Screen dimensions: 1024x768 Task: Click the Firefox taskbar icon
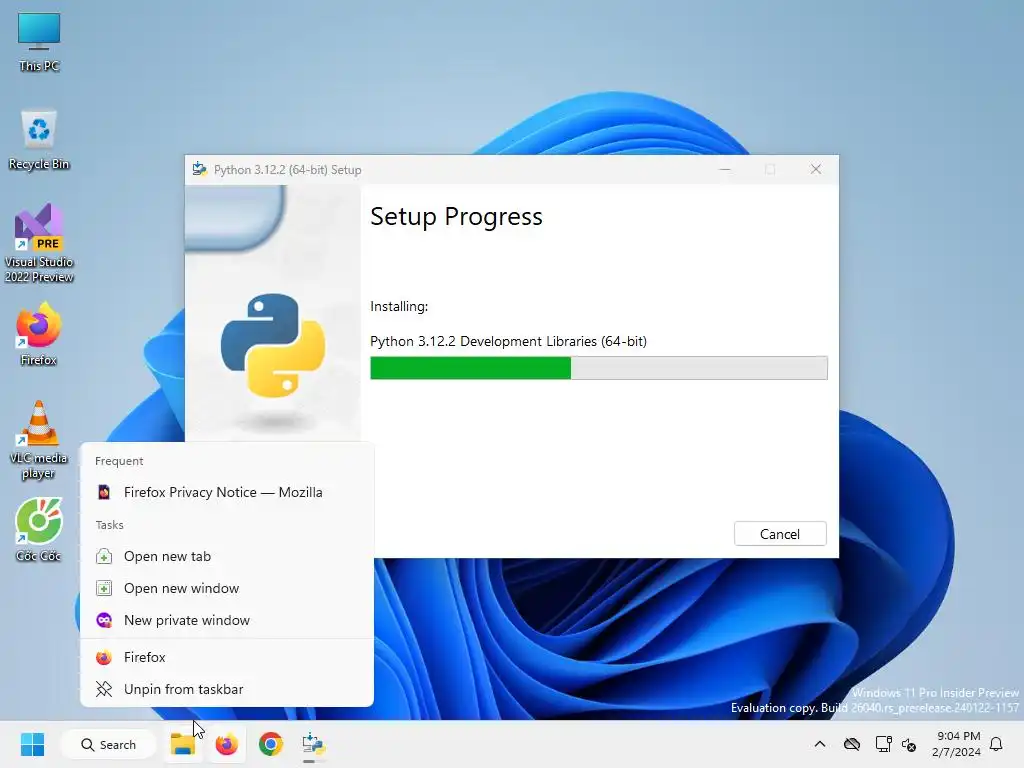(227, 744)
